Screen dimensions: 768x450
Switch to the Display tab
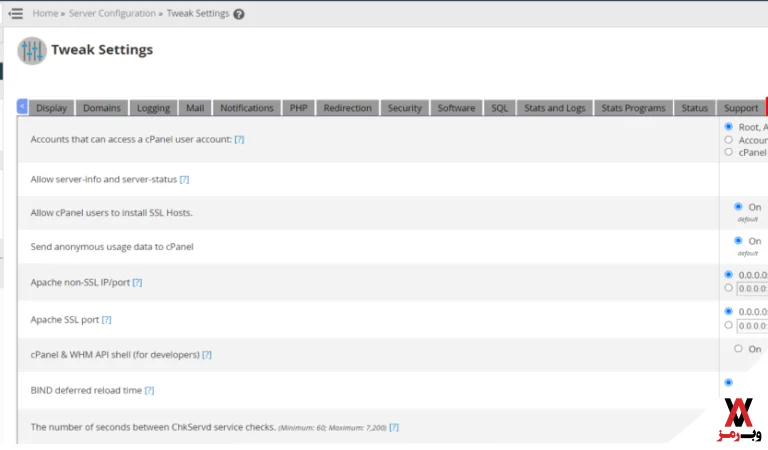pyautogui.click(x=51, y=108)
